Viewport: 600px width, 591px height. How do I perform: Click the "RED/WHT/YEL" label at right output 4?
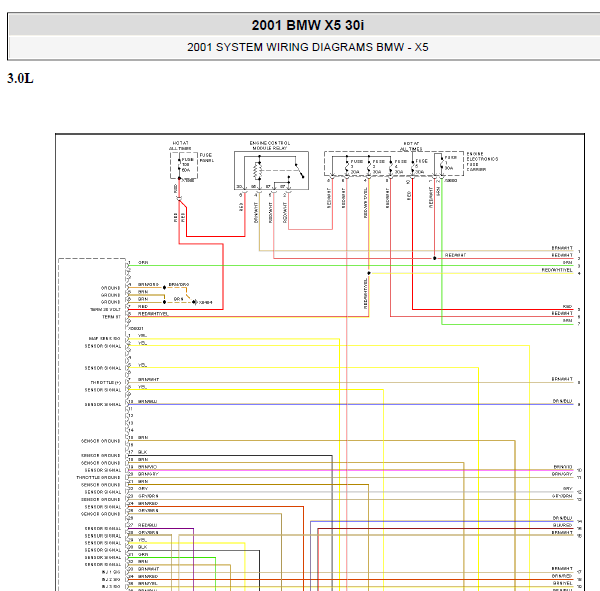click(x=557, y=270)
